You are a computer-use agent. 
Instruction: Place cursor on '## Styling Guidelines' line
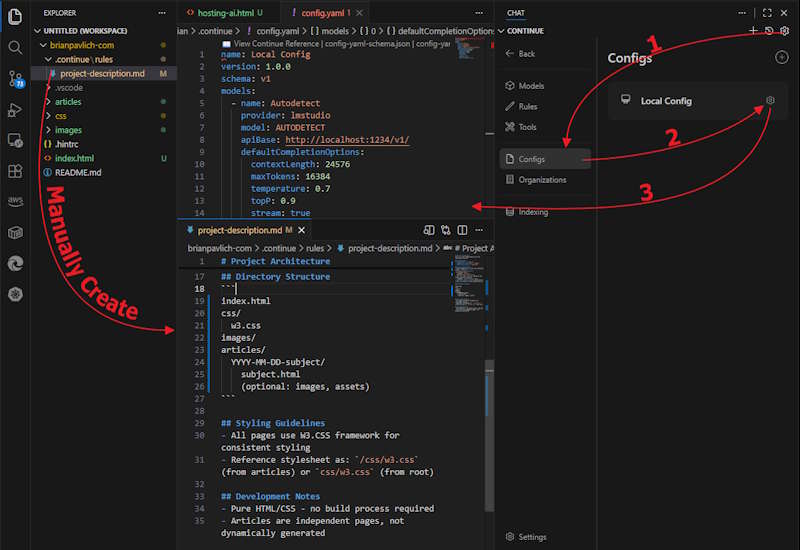pyautogui.click(x=273, y=423)
